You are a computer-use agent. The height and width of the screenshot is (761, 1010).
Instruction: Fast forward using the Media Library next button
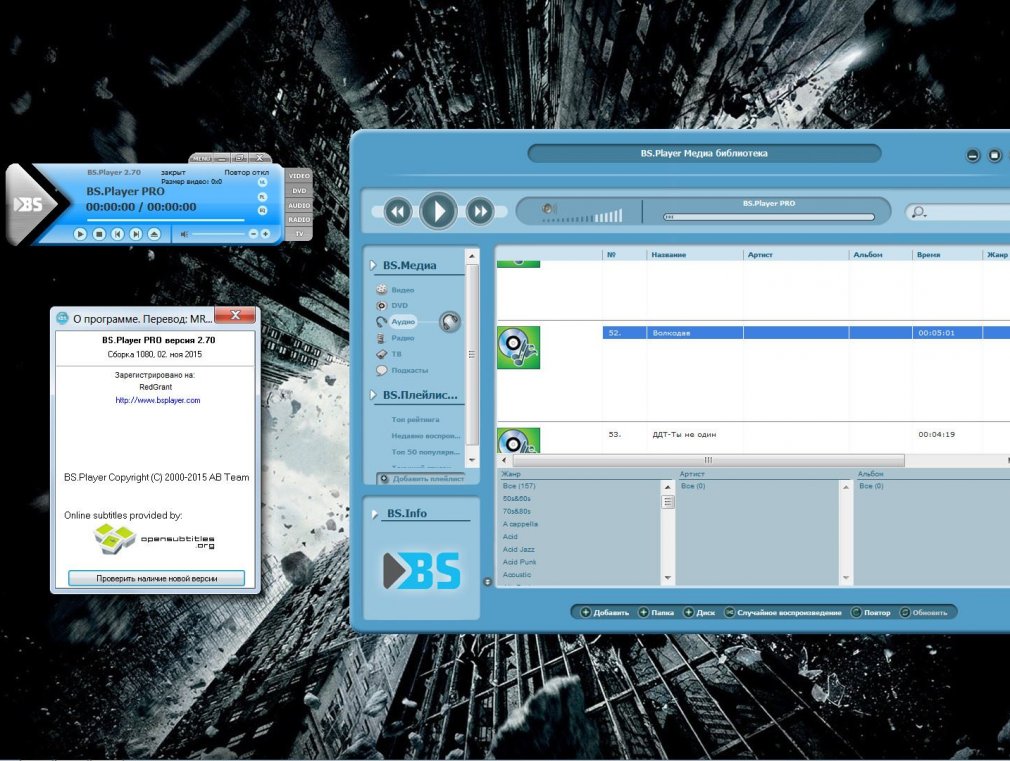pos(479,211)
